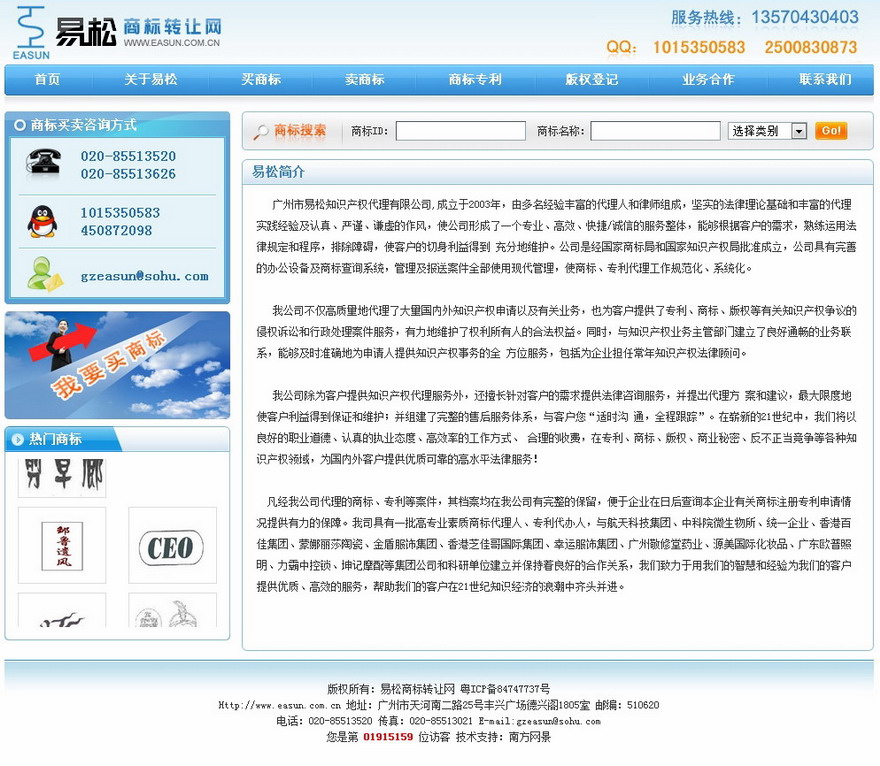Click the black telephone icon
The width and height of the screenshot is (880, 766).
(x=43, y=162)
